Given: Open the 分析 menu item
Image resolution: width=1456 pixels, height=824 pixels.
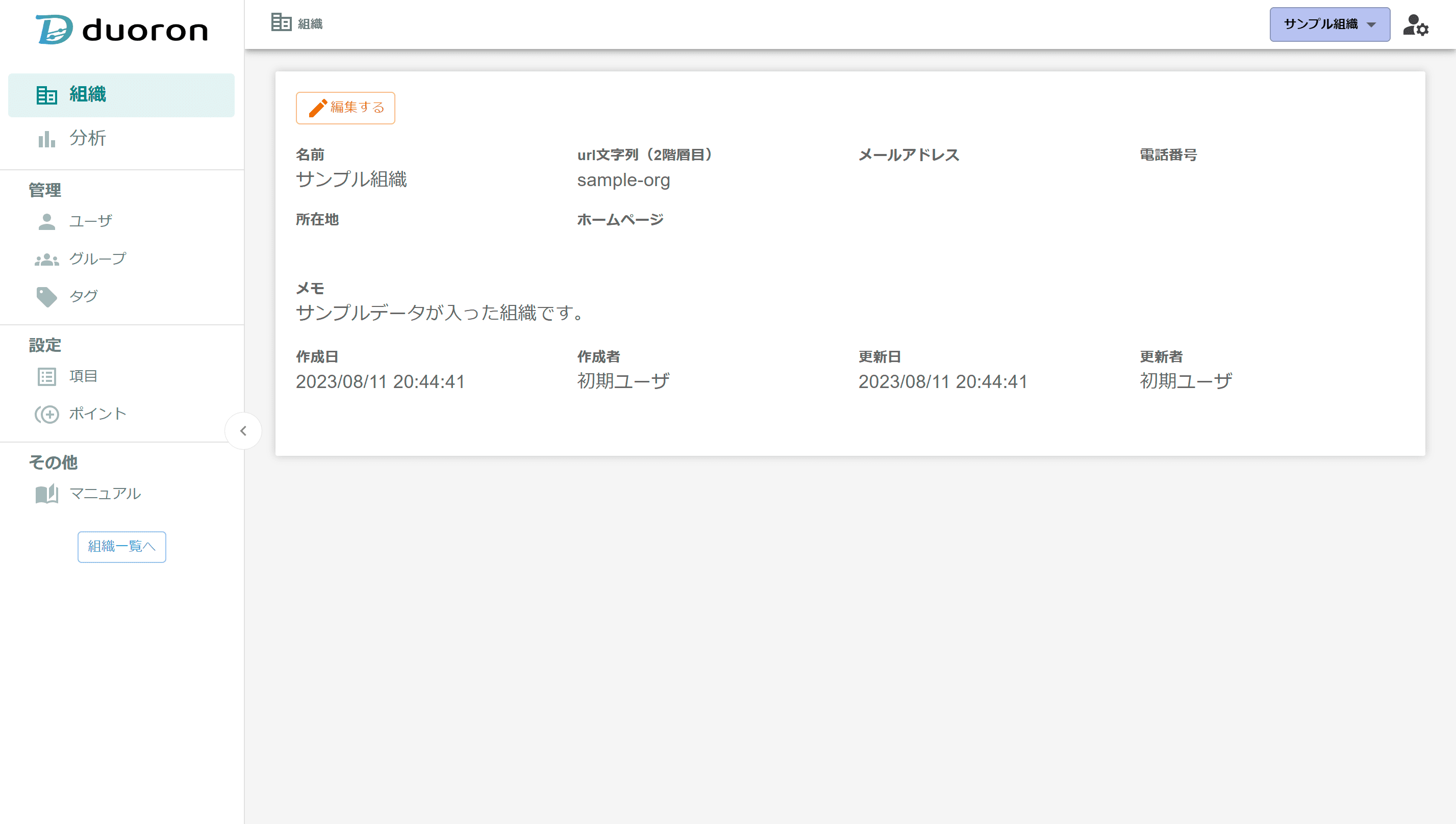Looking at the screenshot, I should point(121,139).
